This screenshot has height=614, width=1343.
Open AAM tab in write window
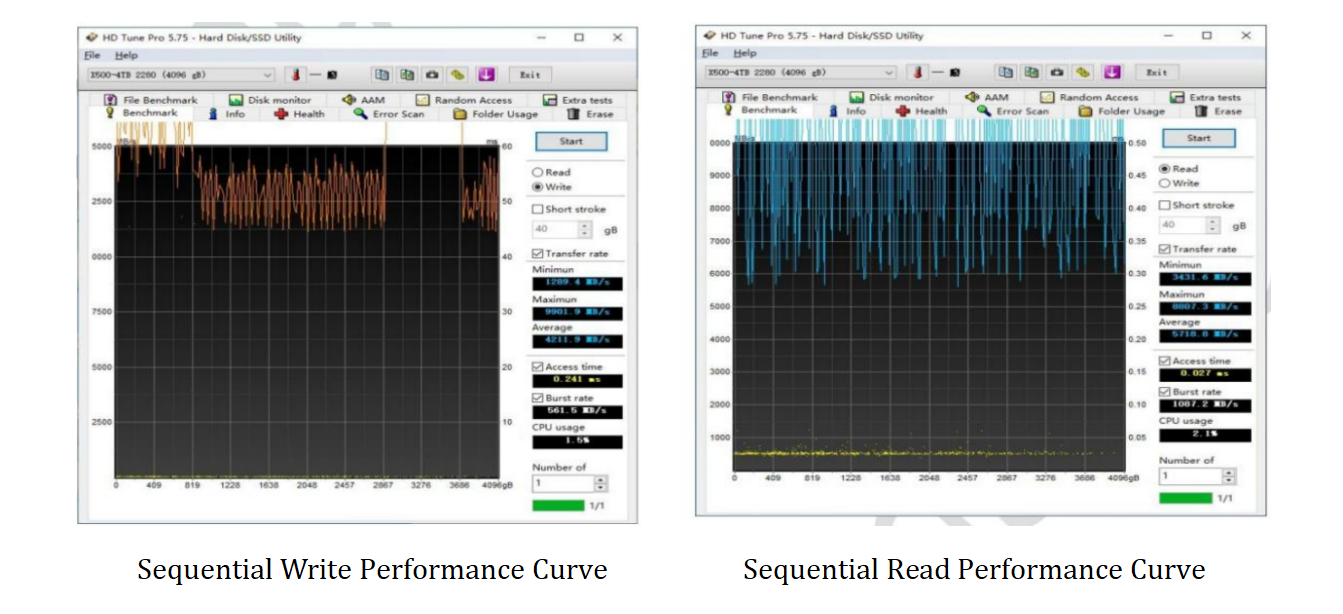click(x=363, y=100)
